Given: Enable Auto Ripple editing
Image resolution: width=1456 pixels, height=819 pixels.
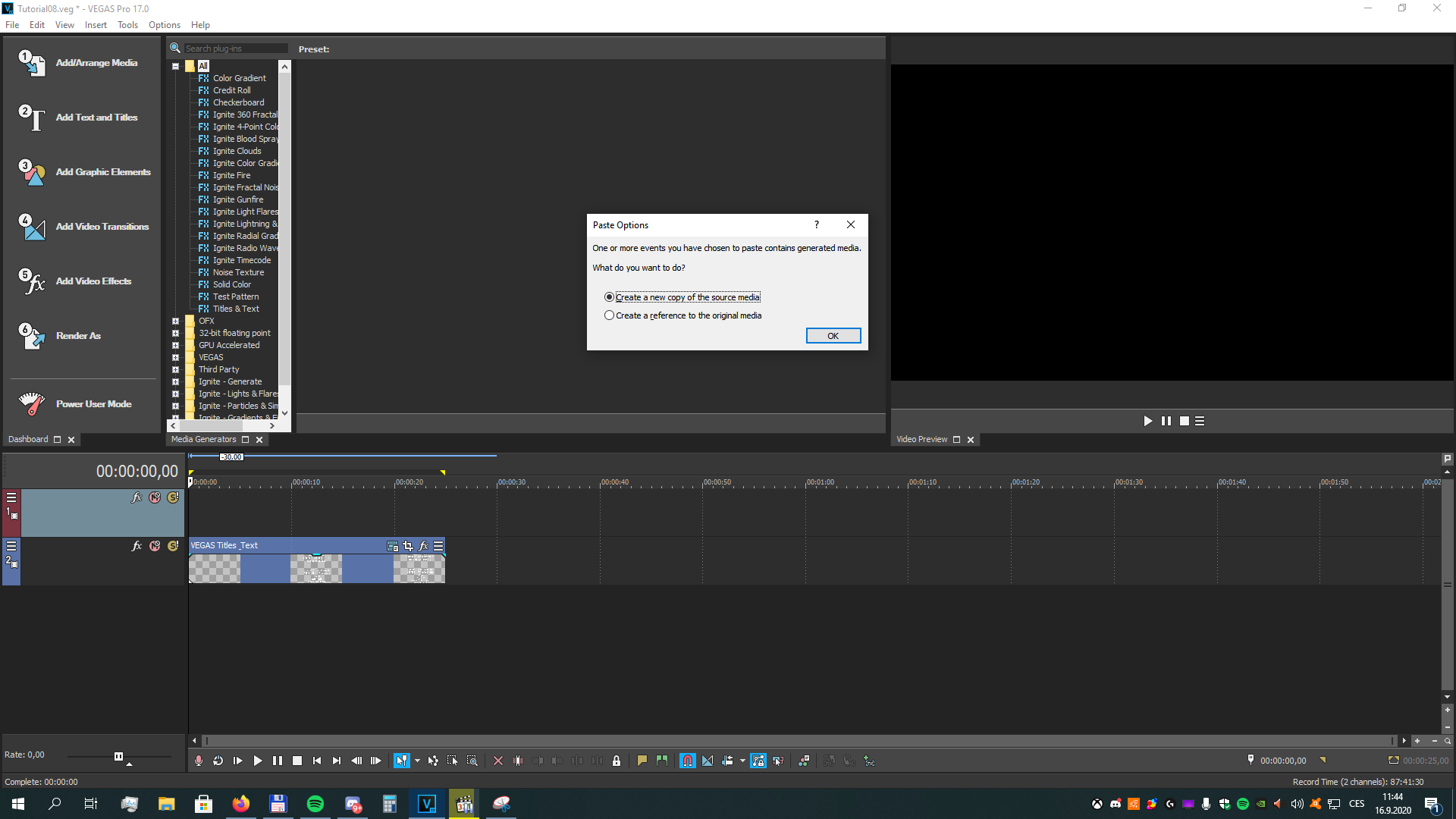Looking at the screenshot, I should [x=728, y=761].
